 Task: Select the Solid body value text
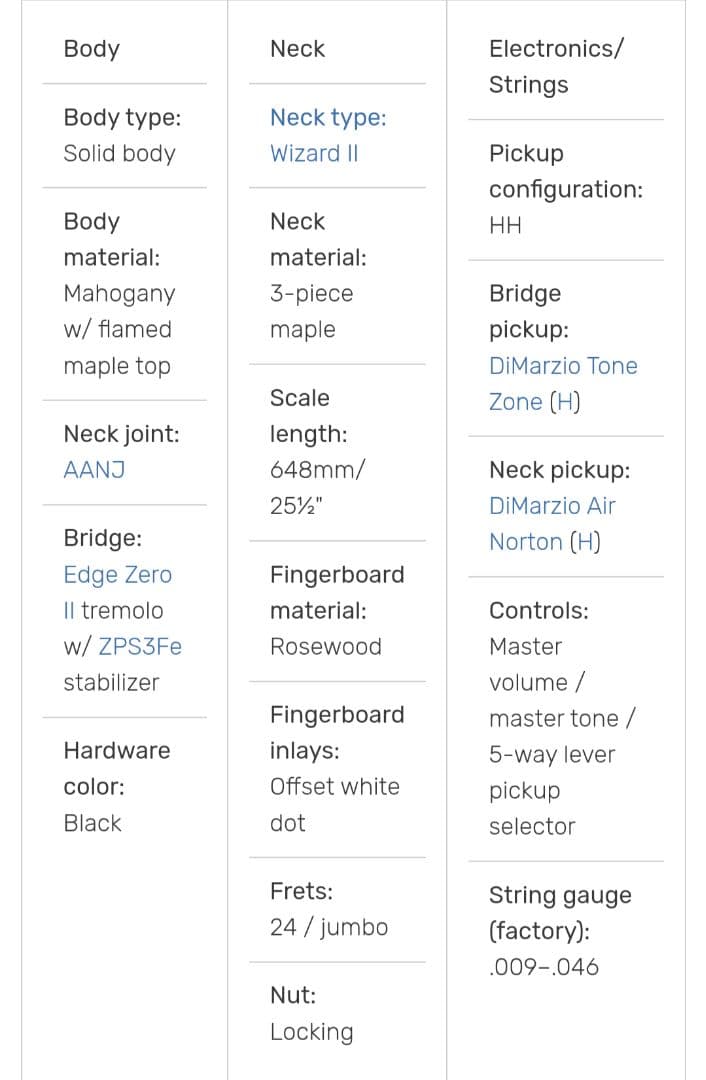point(119,154)
